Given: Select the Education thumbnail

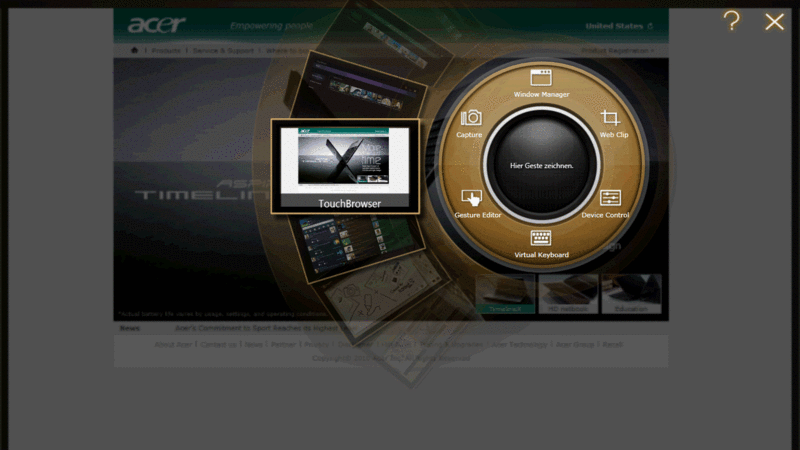Looking at the screenshot, I should pos(631,294).
